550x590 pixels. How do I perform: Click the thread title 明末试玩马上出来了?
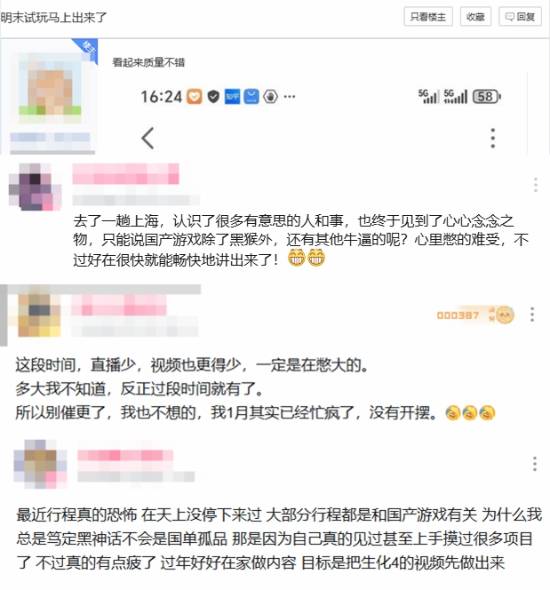[x=54, y=17]
